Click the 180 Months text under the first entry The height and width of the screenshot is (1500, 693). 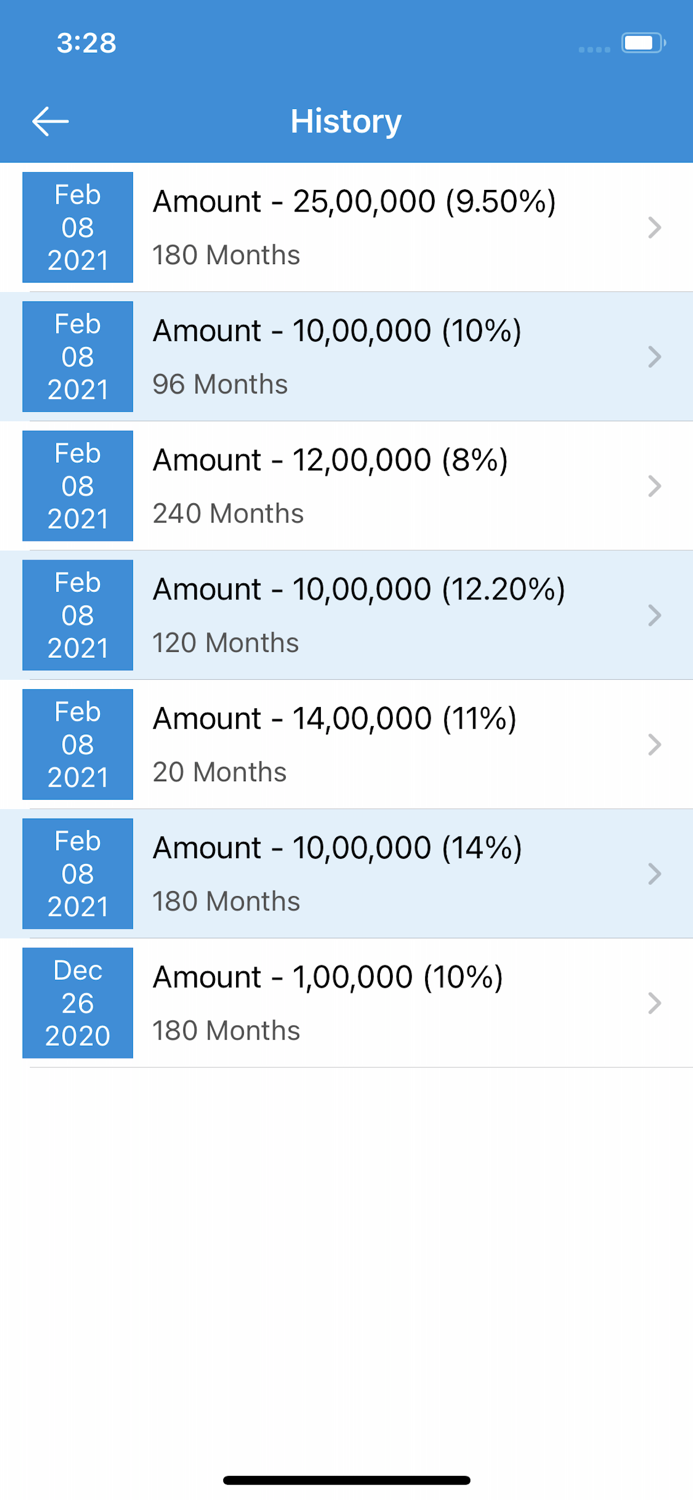point(225,255)
